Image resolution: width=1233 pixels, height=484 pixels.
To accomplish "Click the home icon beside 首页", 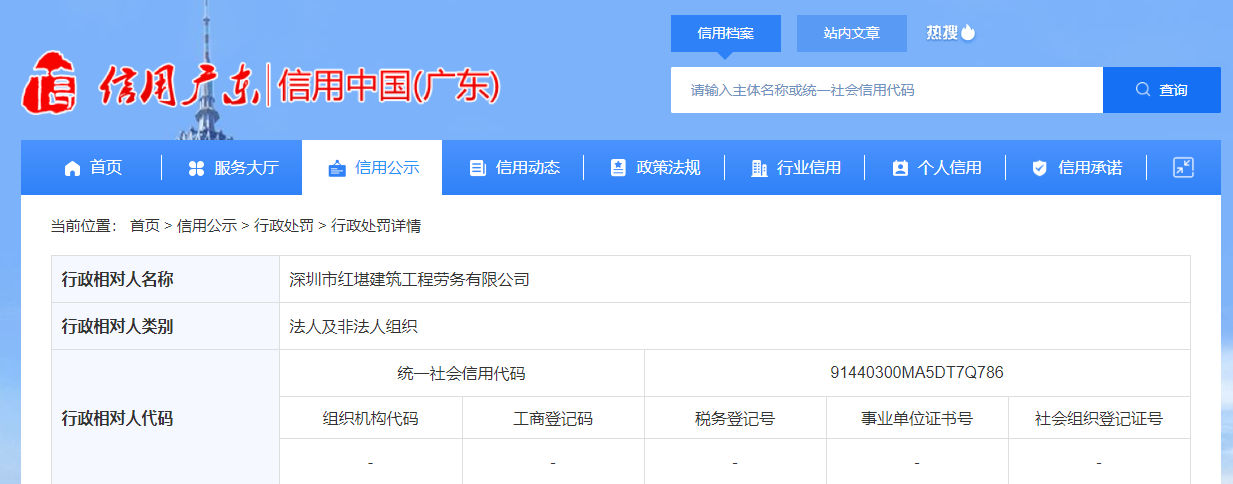I will tap(72, 168).
